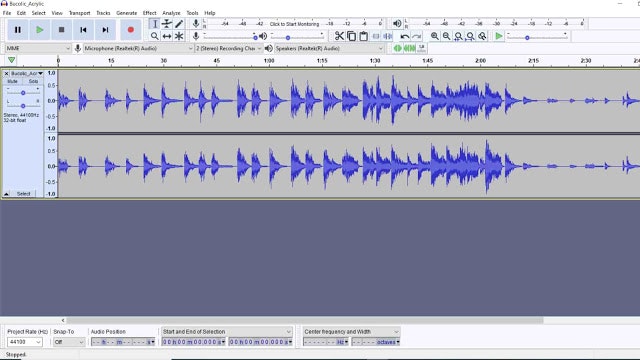This screenshot has width=640, height=360.
Task: Click the Pause button
Action: [x=18, y=30]
